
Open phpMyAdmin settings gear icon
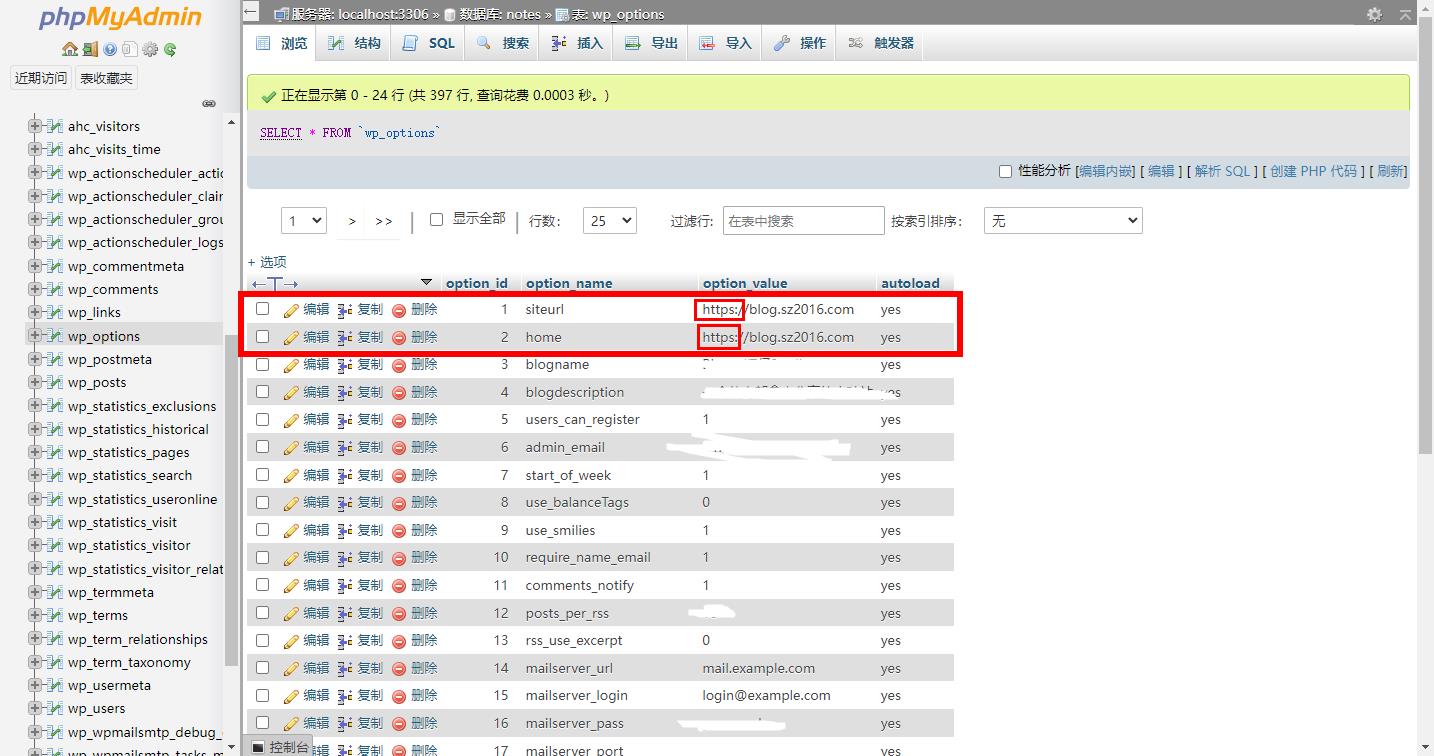click(x=151, y=49)
